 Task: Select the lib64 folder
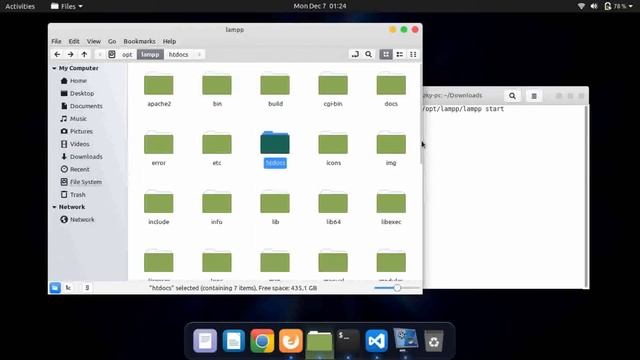(x=333, y=203)
